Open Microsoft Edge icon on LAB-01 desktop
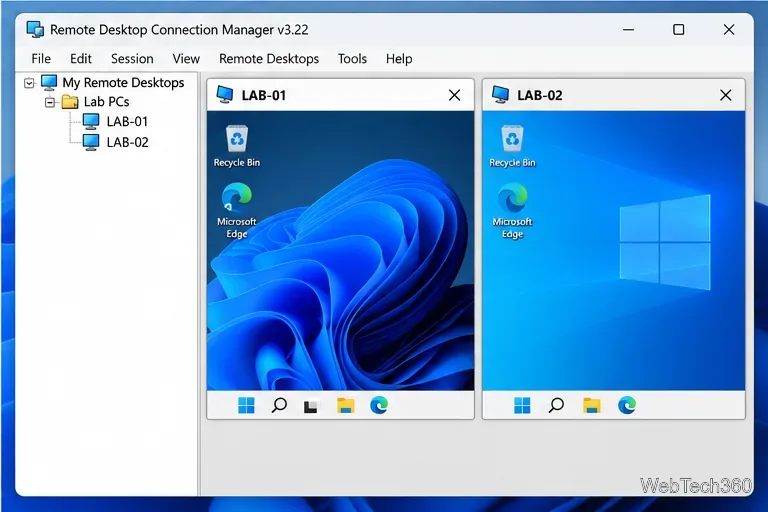This screenshot has width=768, height=512. click(x=237, y=210)
